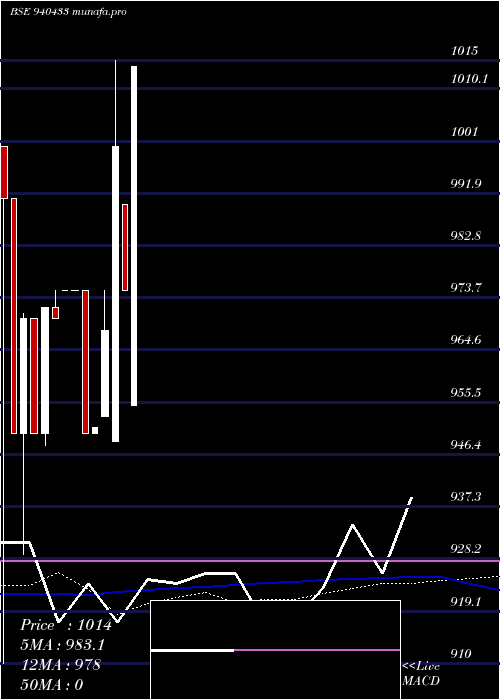This screenshot has height=700, width=500.
Task: Click the '12MA : 978' readout
Action: click(60, 665)
